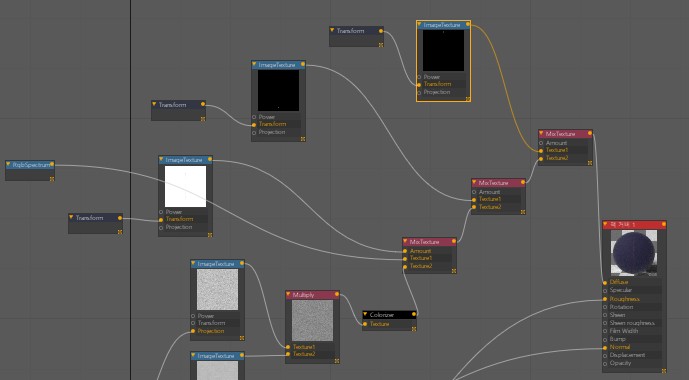Collapse the Multiply node using its header triangle
689x380 pixels.
click(x=288, y=294)
